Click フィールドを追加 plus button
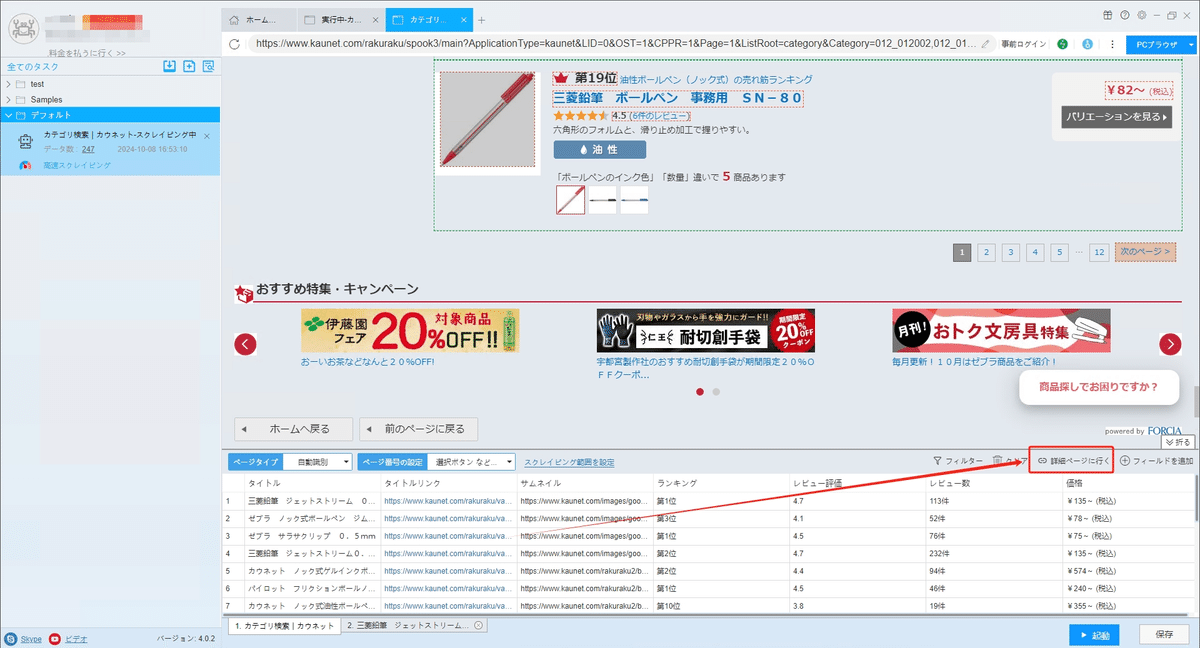1200x648 pixels. pyautogui.click(x=1156, y=461)
